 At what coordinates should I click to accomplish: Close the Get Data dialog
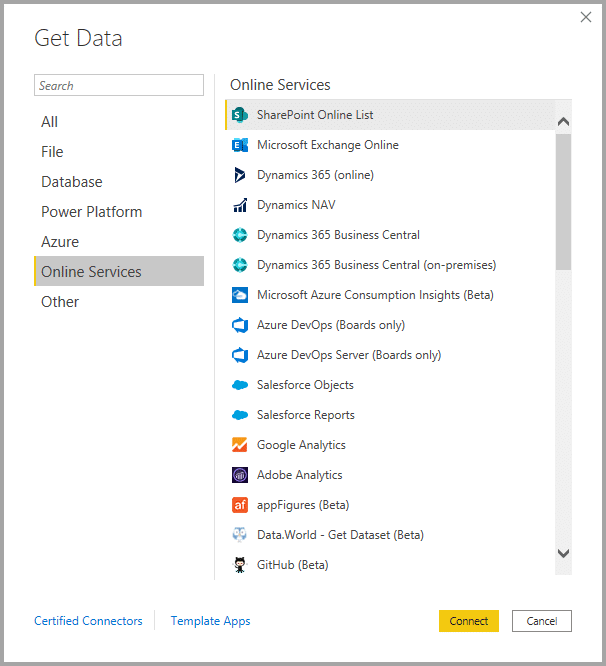tap(586, 17)
